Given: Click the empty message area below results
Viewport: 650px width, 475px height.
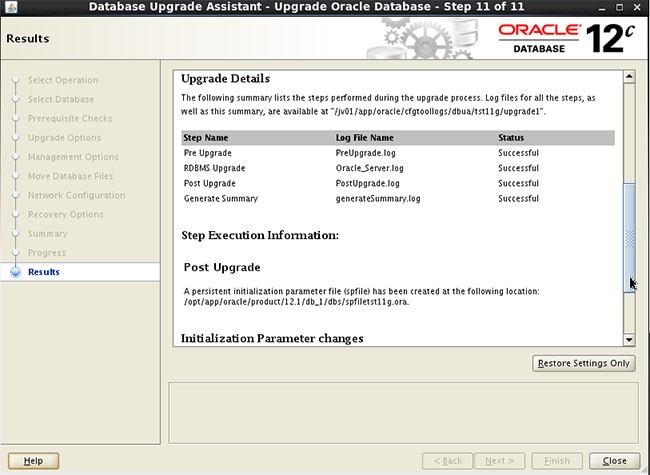Looking at the screenshot, I should (403, 413).
